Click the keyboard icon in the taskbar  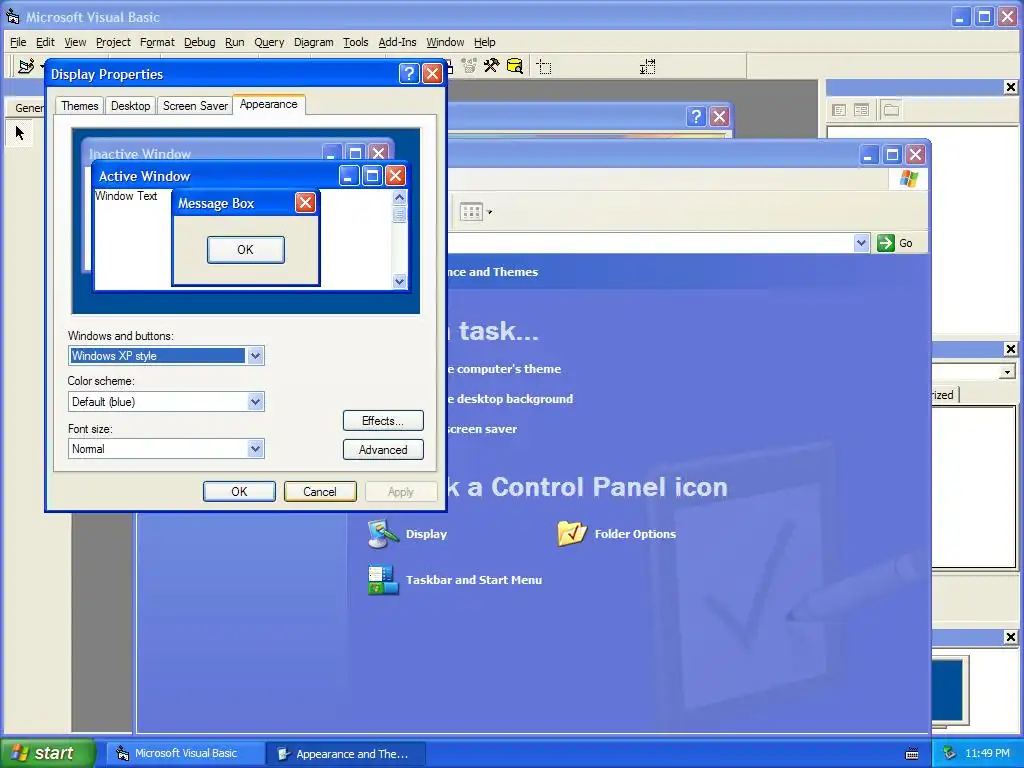click(x=912, y=754)
